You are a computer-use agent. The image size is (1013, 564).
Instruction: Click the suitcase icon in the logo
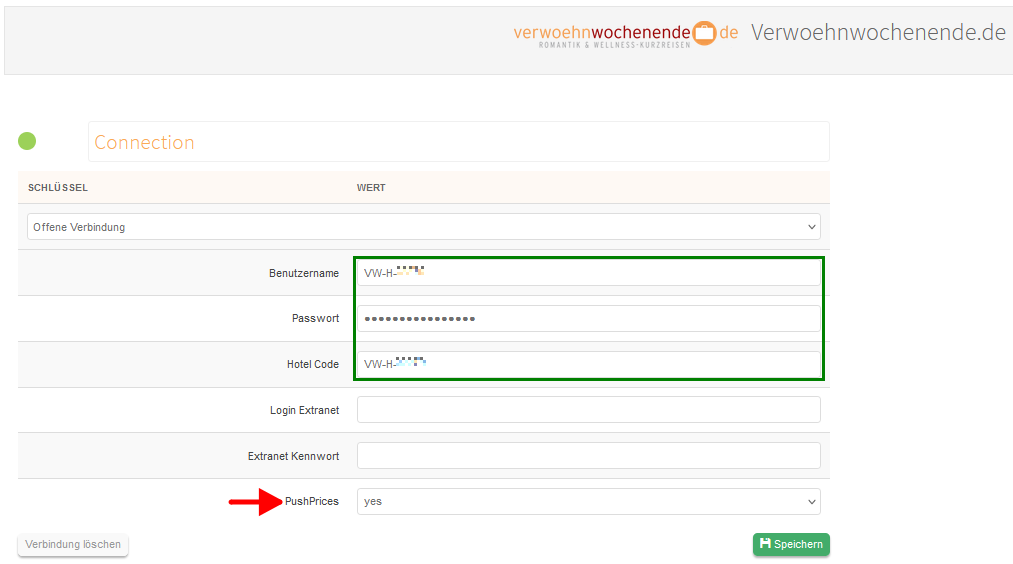[705, 33]
